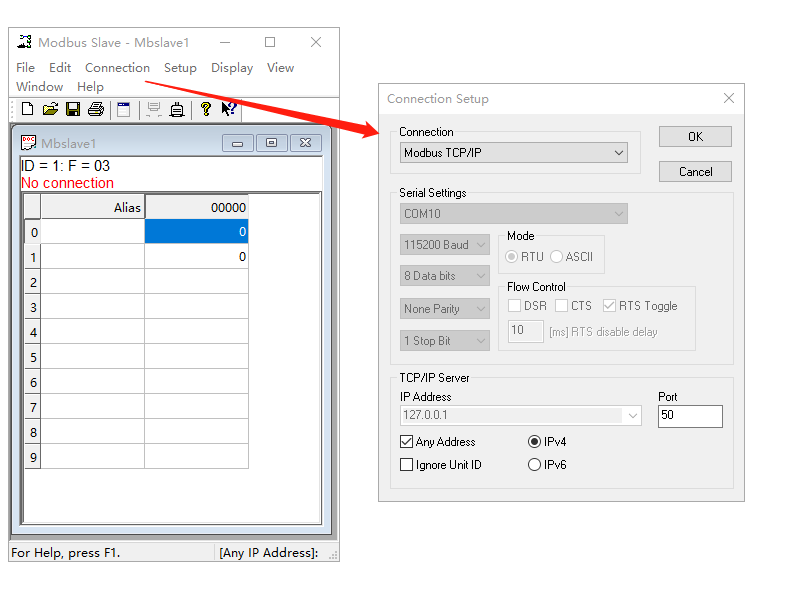Image resolution: width=806 pixels, height=604 pixels.
Task: Expand the COM10 serial port dropdown
Action: point(514,214)
